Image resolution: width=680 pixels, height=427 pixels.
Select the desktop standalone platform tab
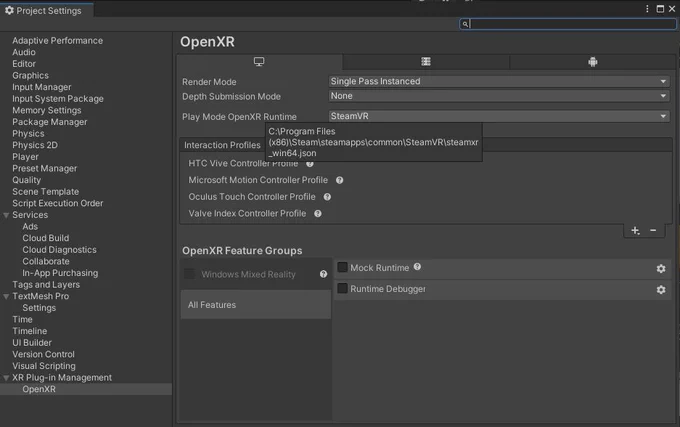pos(259,62)
